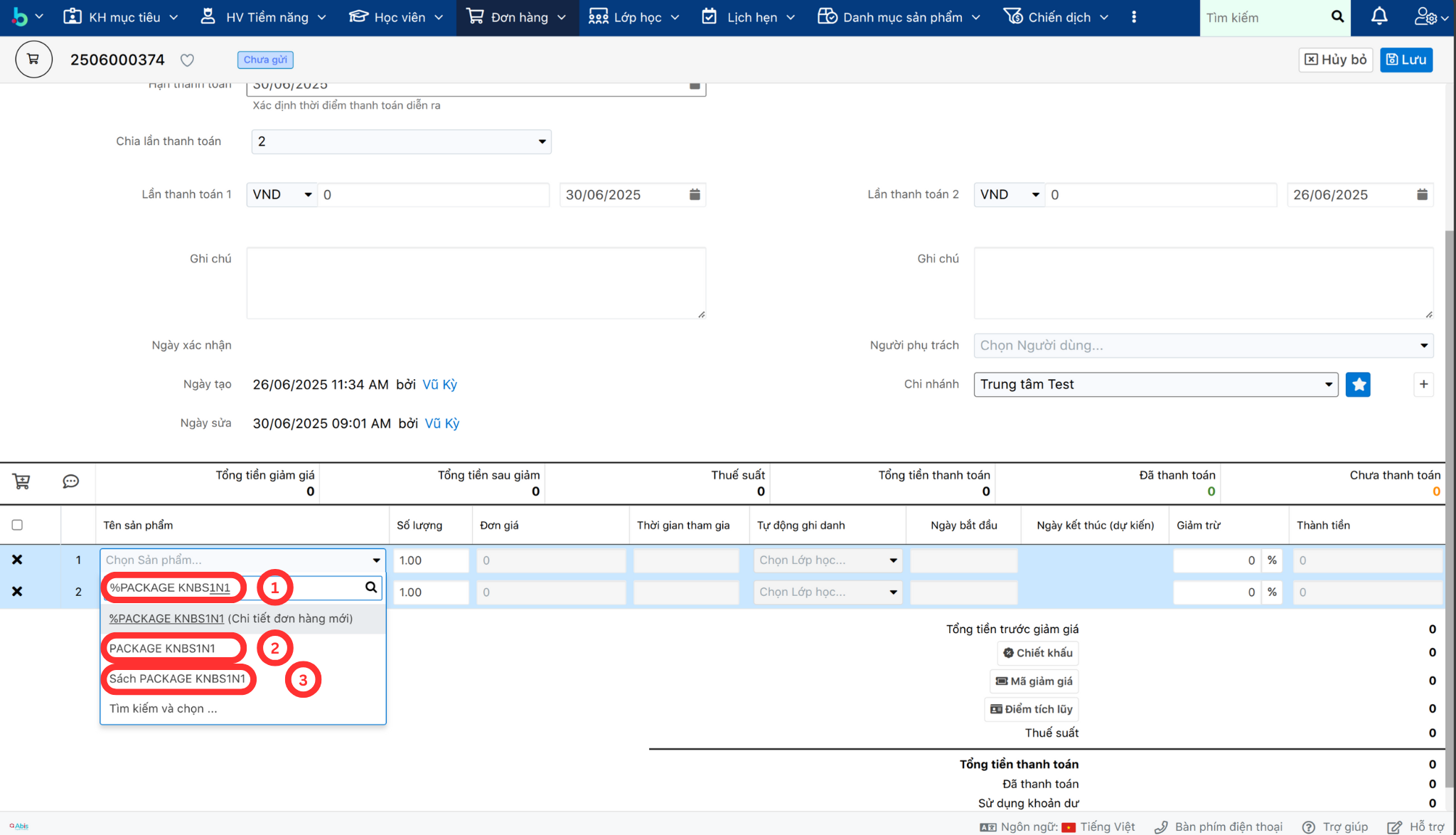Remove product row 1 with X icon
This screenshot has width=1456, height=835.
click(x=17, y=560)
